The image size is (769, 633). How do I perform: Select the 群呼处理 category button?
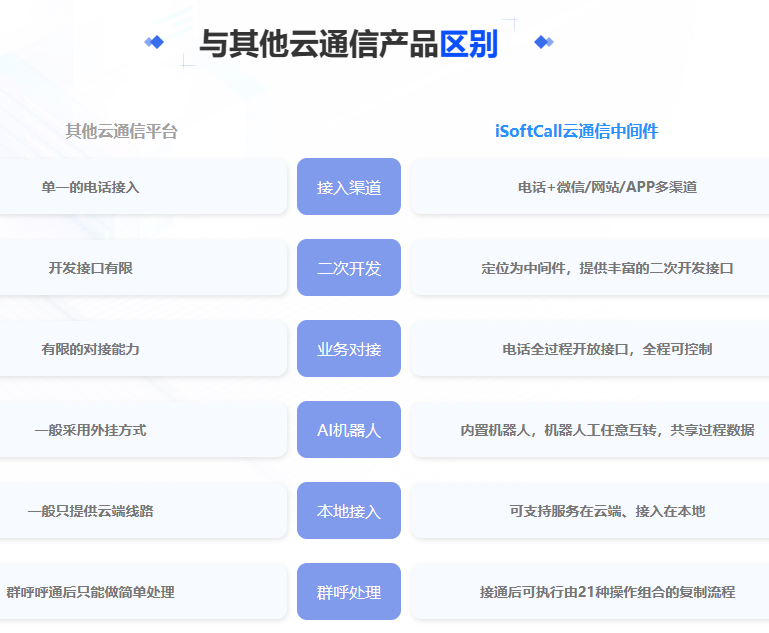[349, 592]
